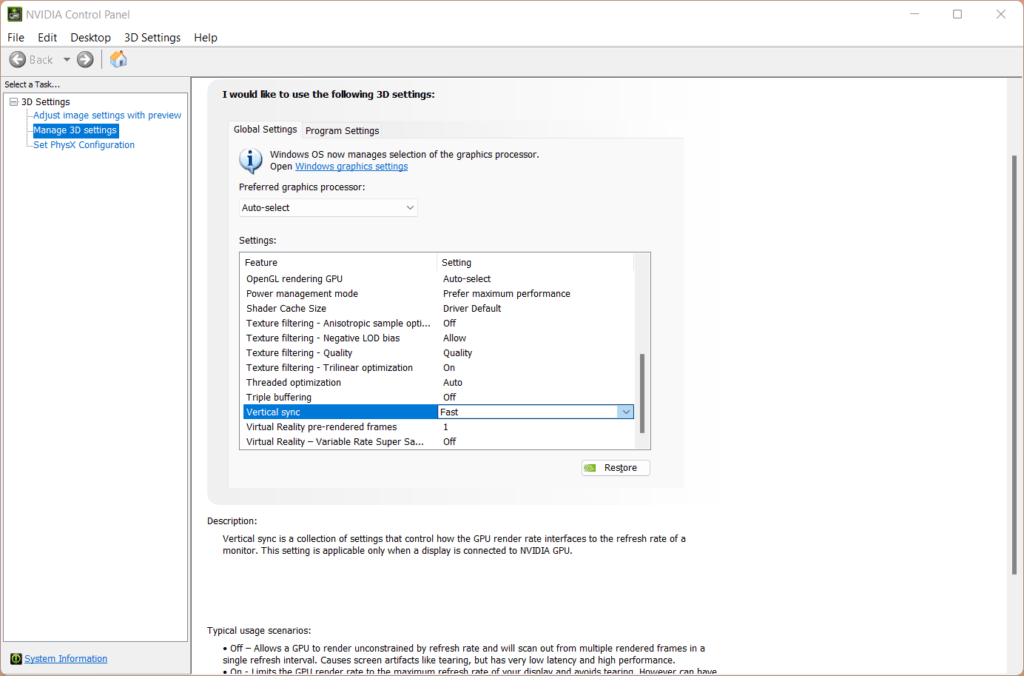Click the blue info icon near Windows OS message
This screenshot has height=676, width=1024.
click(x=251, y=160)
